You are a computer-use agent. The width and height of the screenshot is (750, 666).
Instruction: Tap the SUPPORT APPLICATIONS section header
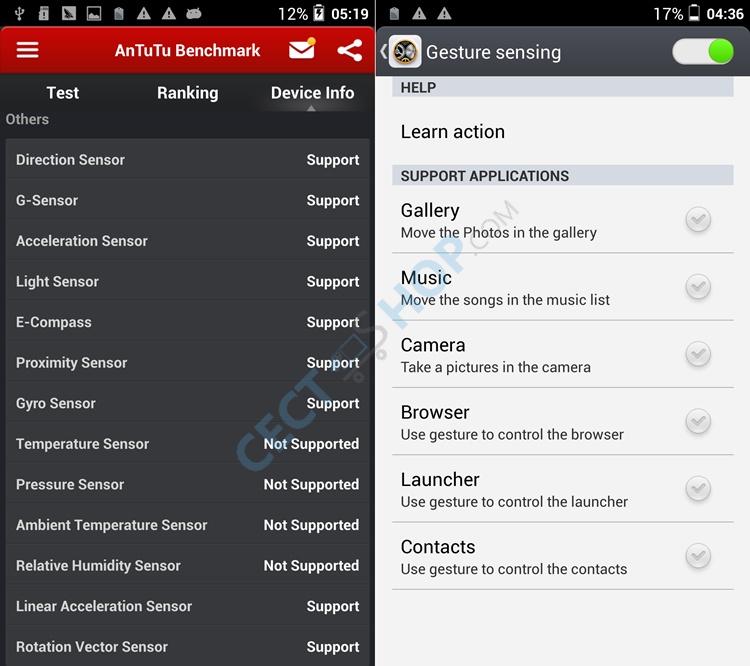pyautogui.click(x=562, y=176)
